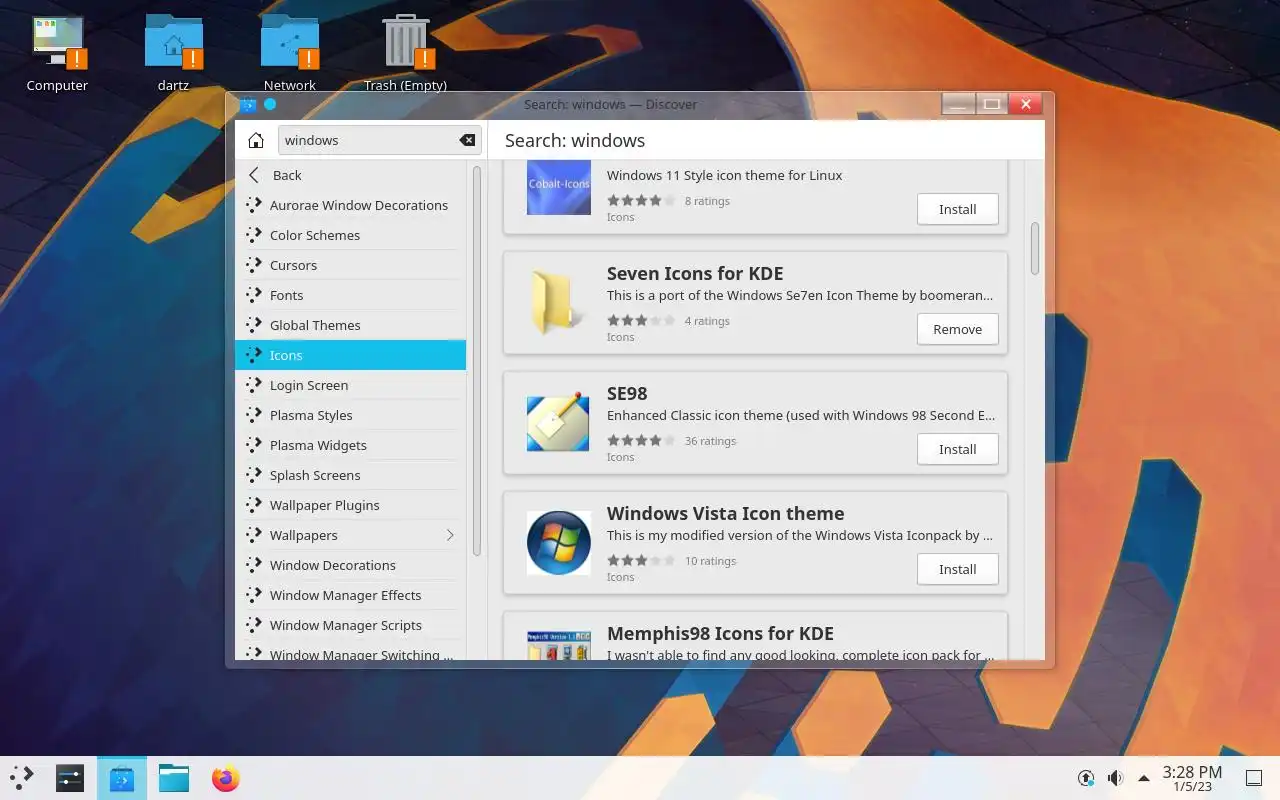
Task: Open Window Manager Scripts category
Action: [350, 625]
